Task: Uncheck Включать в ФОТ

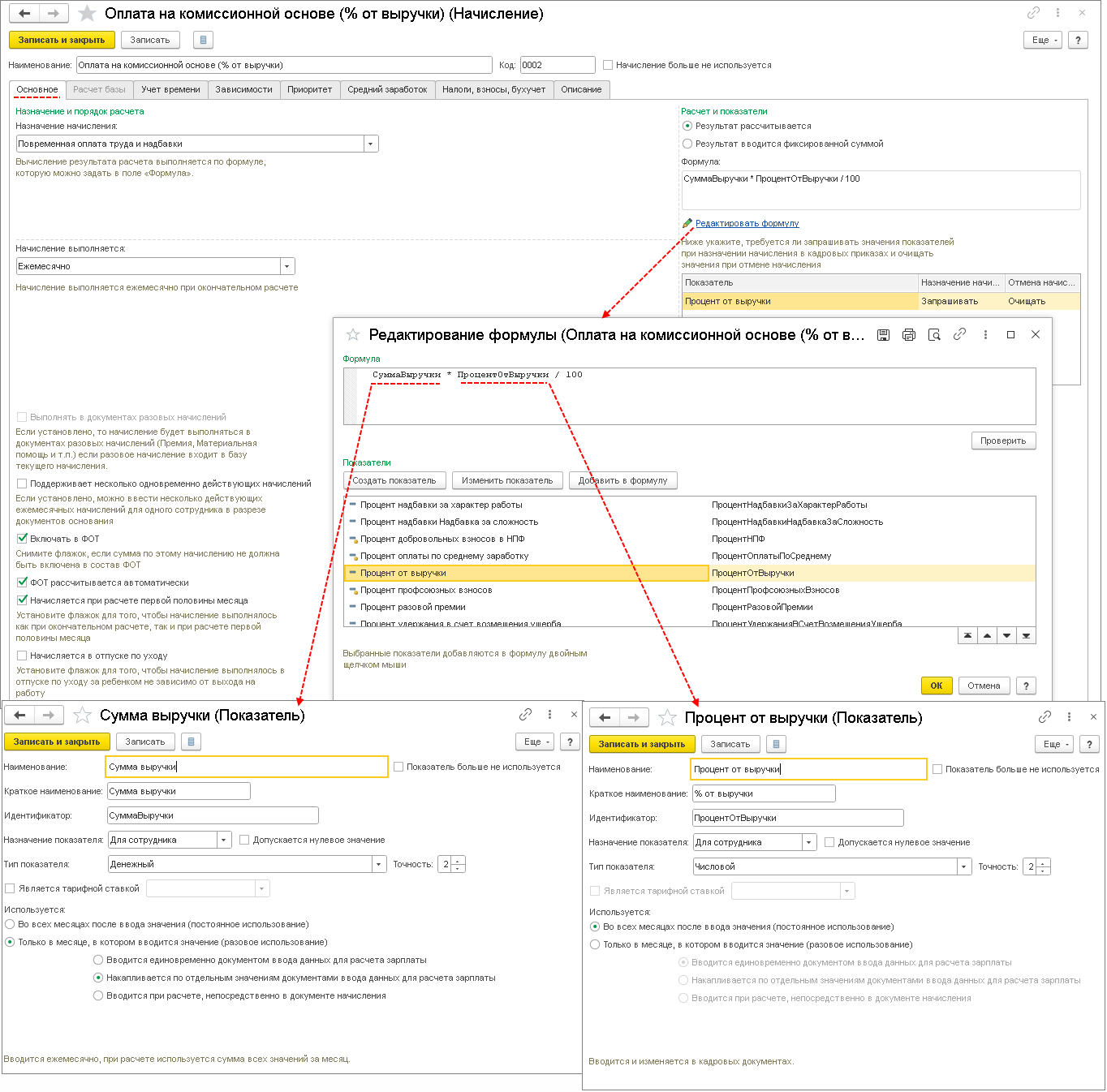Action: (x=22, y=539)
